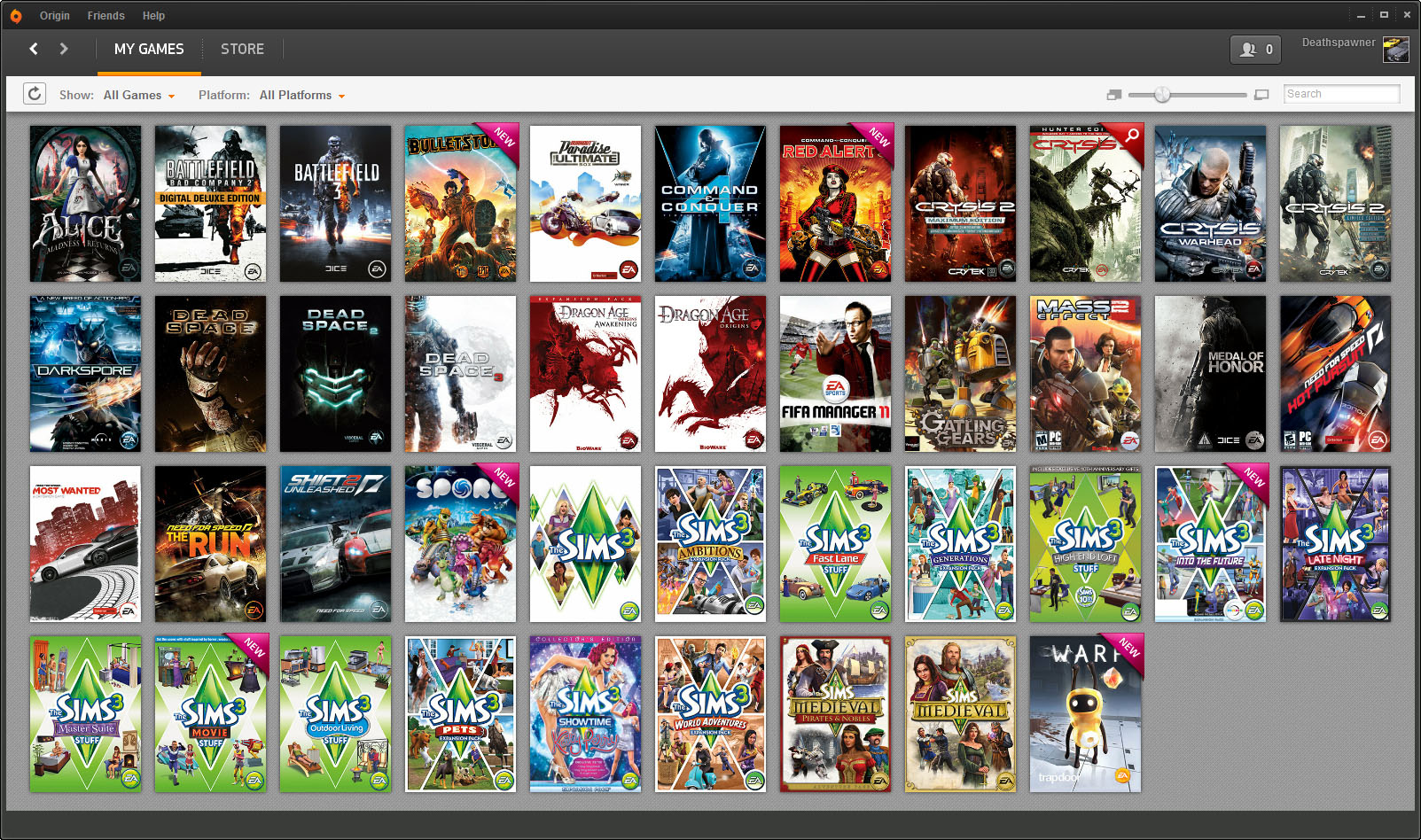
Task: Choose Sims Medieval Pirates & Nobles cover
Action: coord(835,714)
